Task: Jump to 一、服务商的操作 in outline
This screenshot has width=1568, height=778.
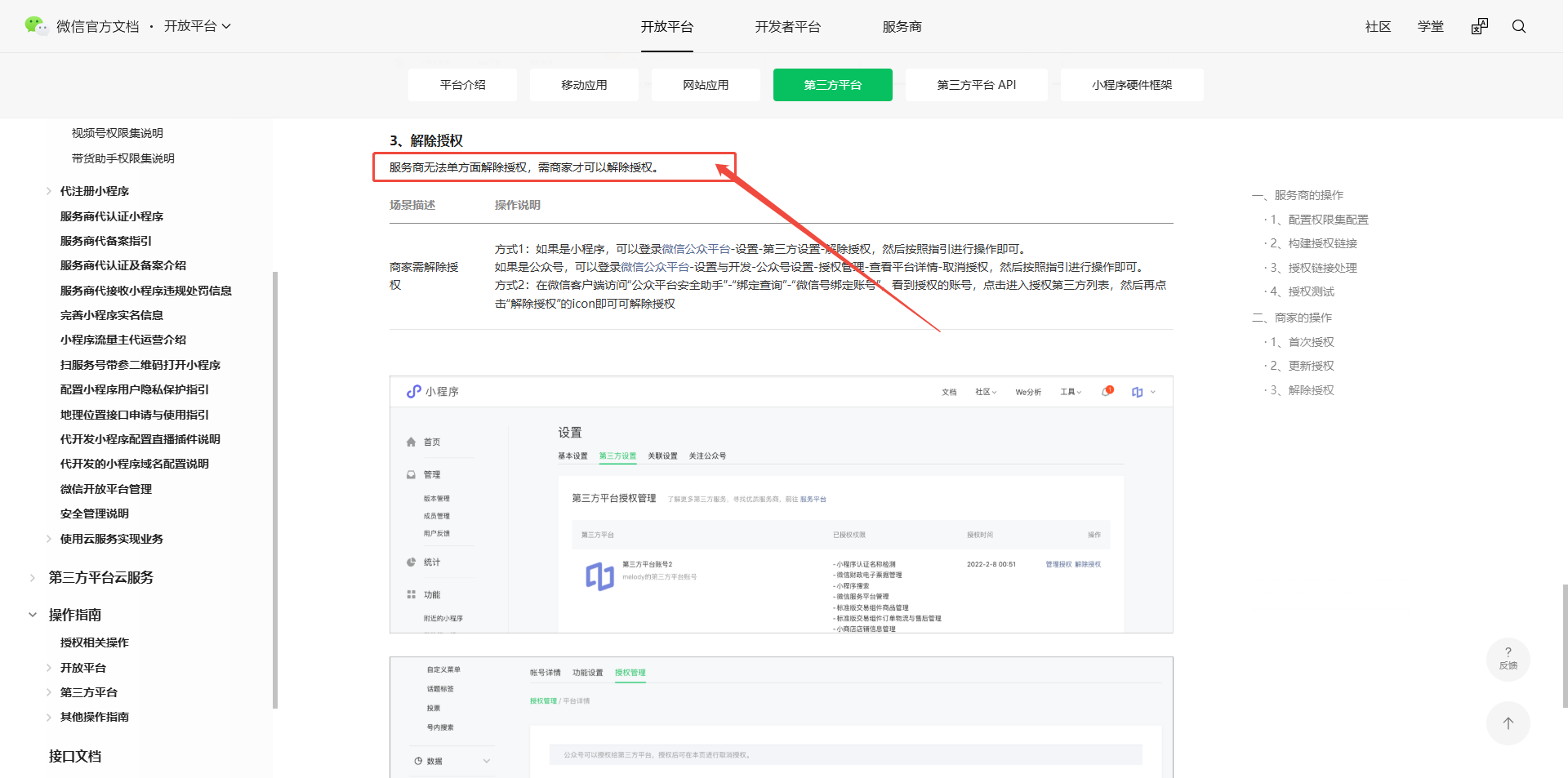Action: click(x=1298, y=195)
